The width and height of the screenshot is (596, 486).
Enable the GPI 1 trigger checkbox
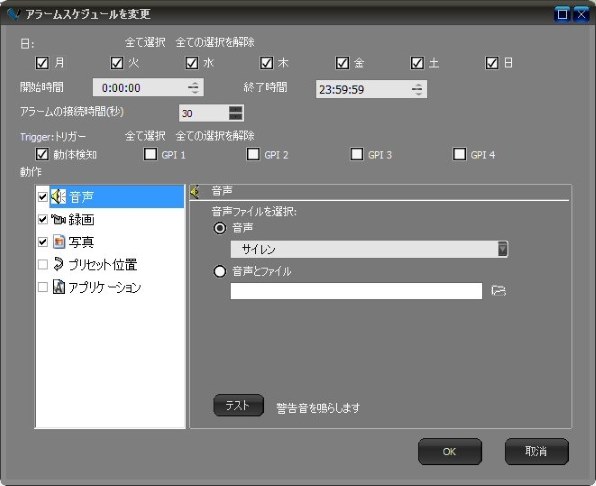coord(151,154)
